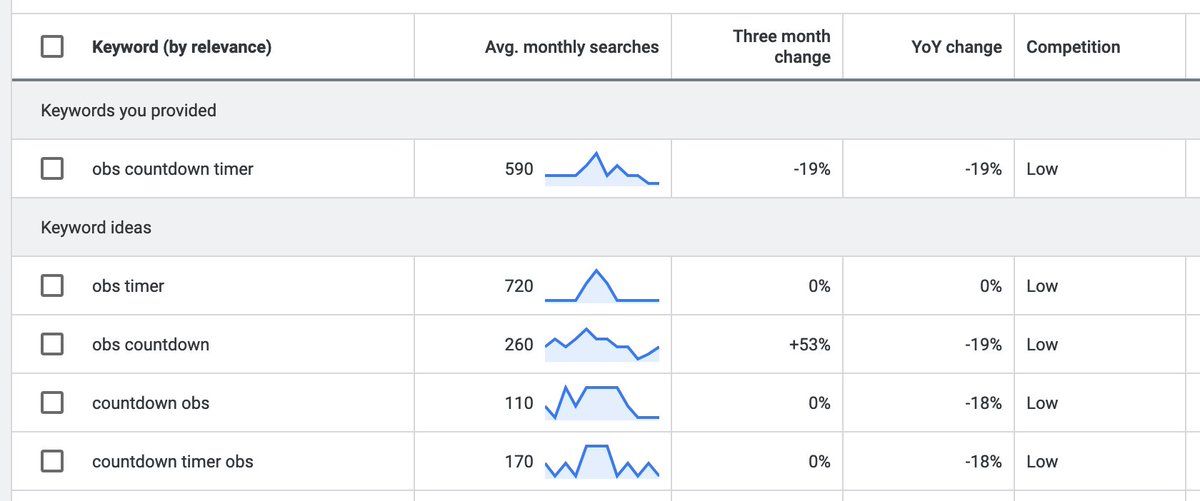Sort by Competition column header

pos(1072,47)
